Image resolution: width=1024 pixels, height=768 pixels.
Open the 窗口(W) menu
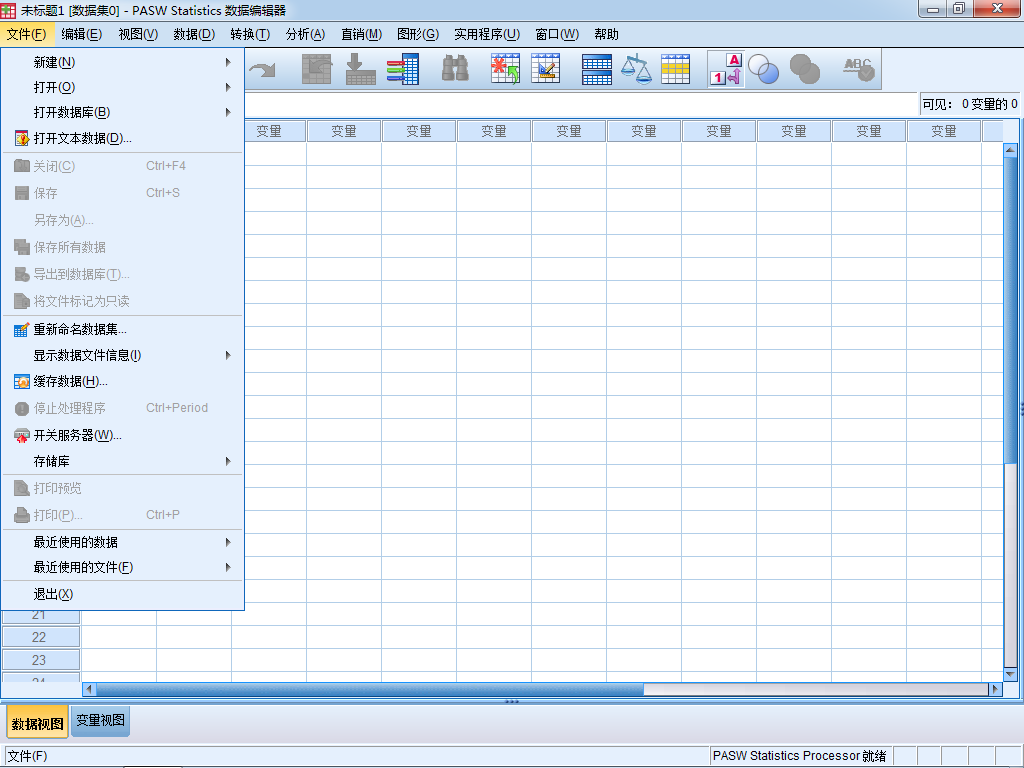pos(557,35)
